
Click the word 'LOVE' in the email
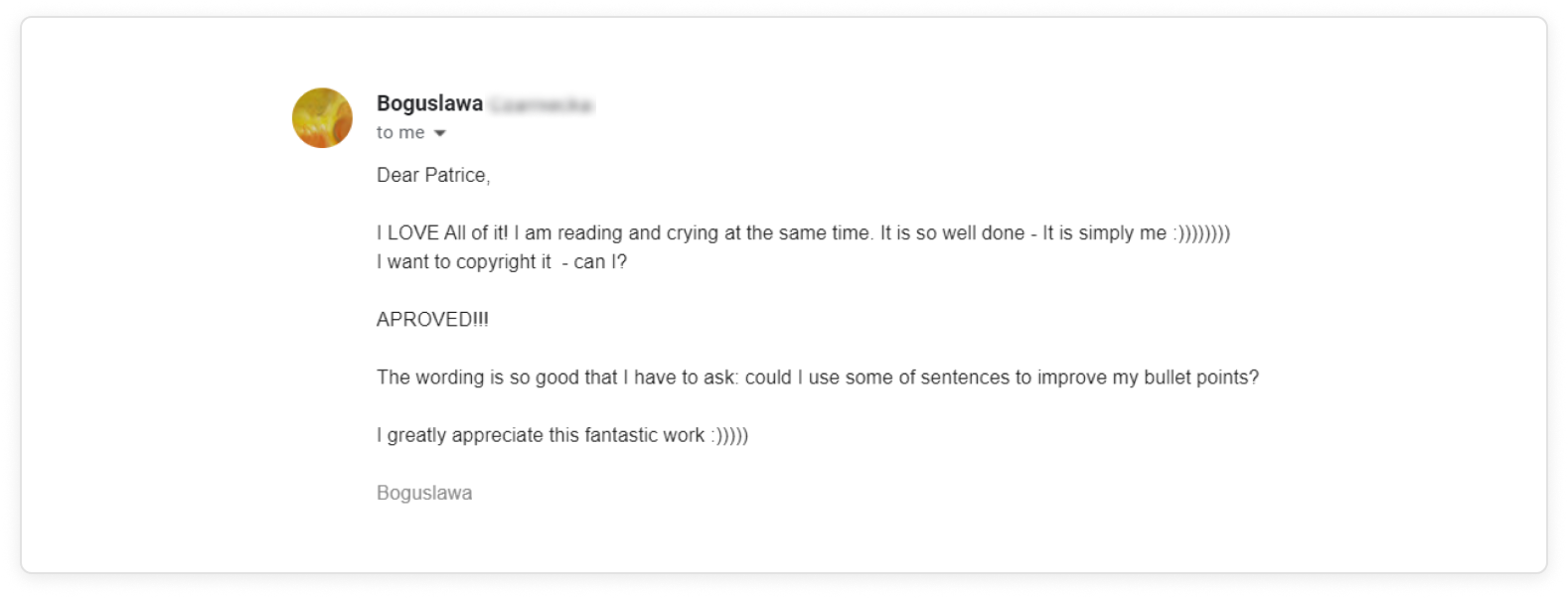(413, 232)
